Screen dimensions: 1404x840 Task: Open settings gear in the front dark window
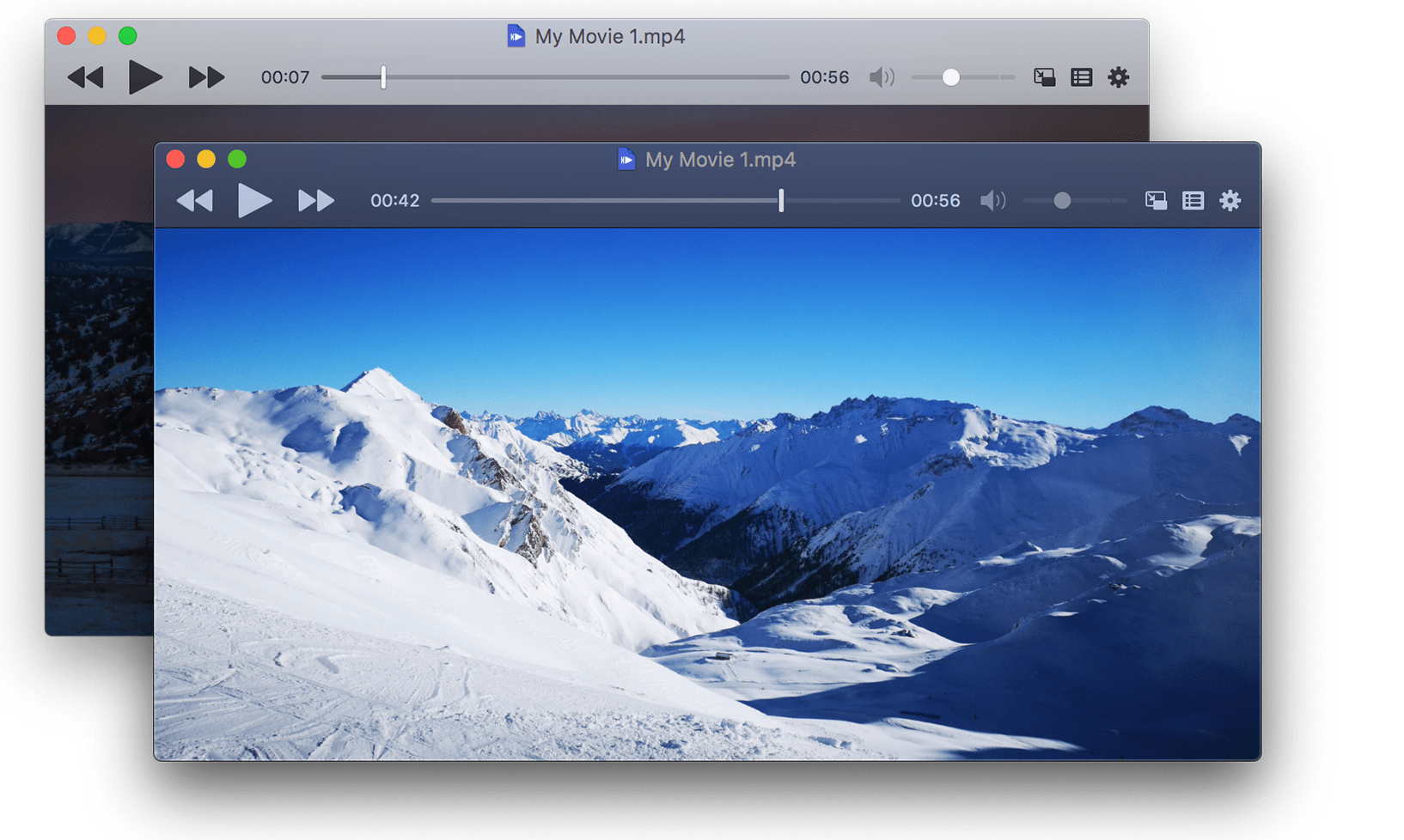coord(1230,201)
